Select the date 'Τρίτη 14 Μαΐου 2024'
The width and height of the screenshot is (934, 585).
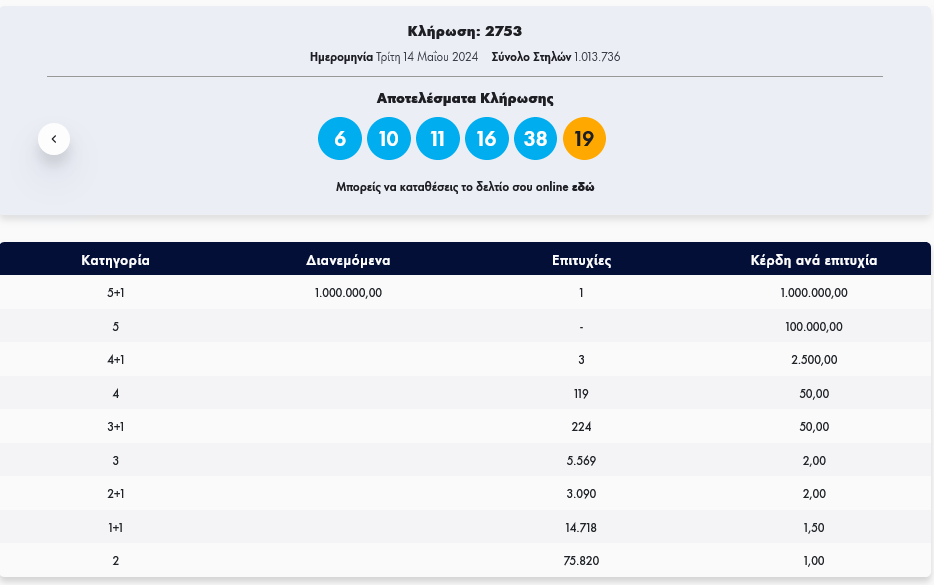point(427,57)
